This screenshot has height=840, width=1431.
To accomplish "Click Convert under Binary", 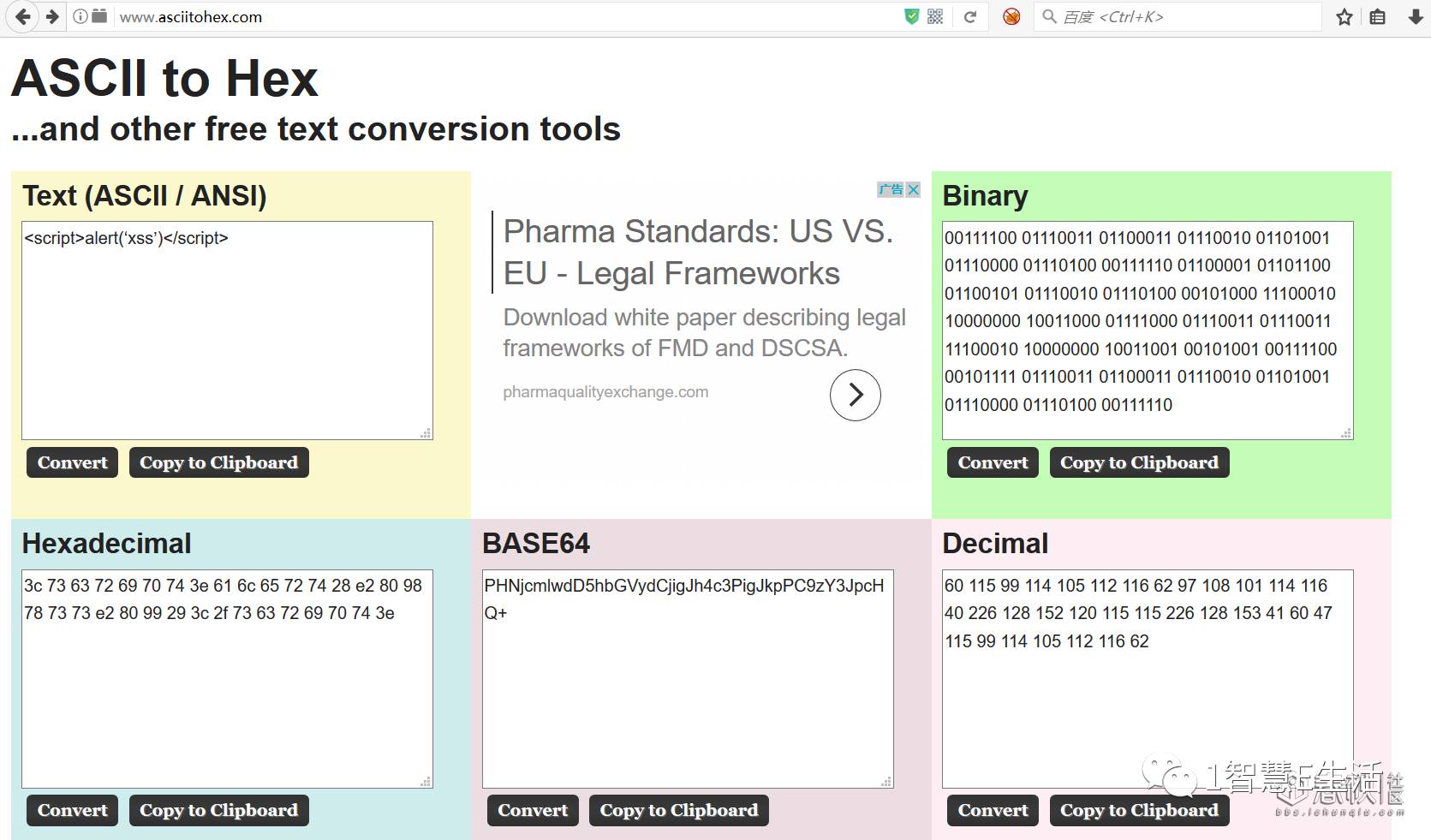I will pyautogui.click(x=993, y=462).
